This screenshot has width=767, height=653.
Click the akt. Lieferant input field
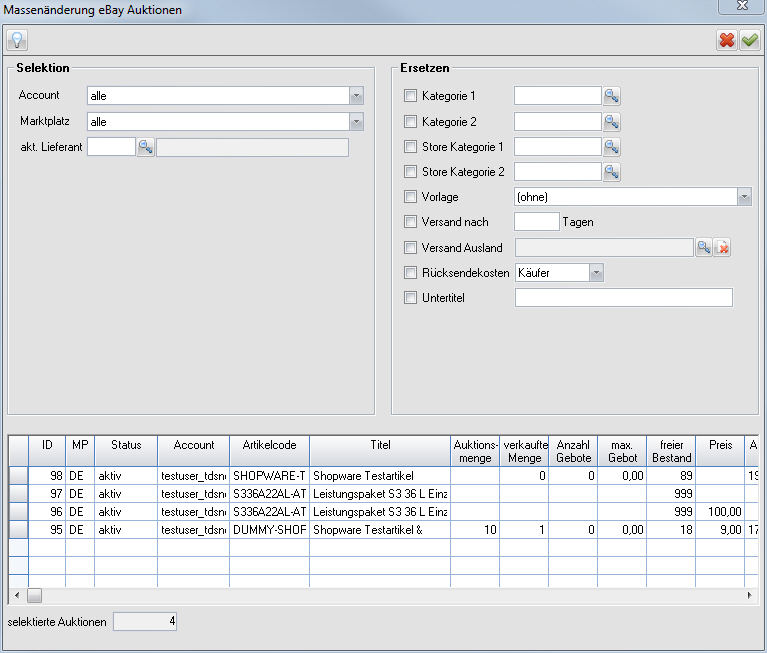click(x=111, y=147)
